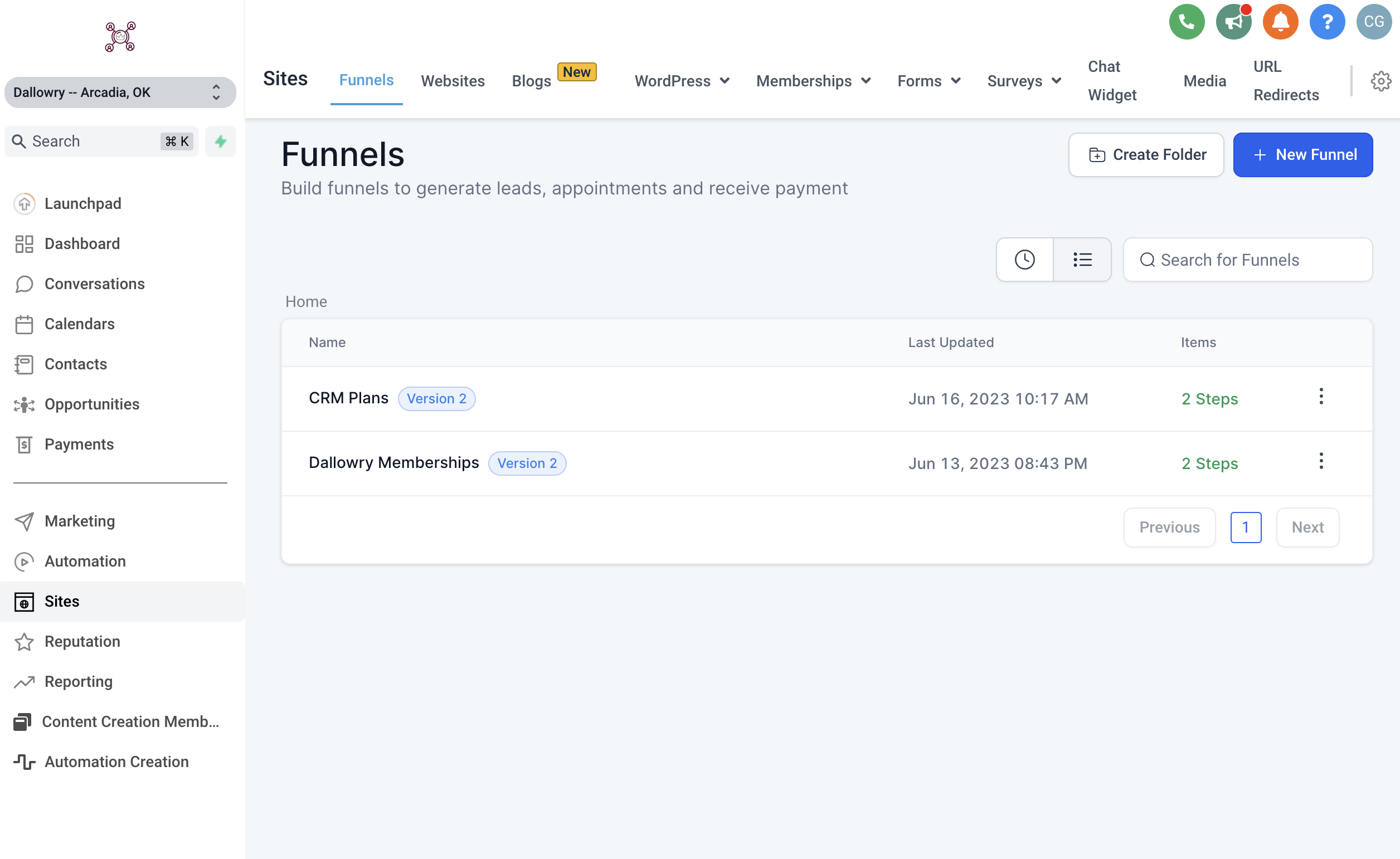
Task: Expand the Dallowry -- Arcadia, OK account switcher
Action: click(120, 92)
